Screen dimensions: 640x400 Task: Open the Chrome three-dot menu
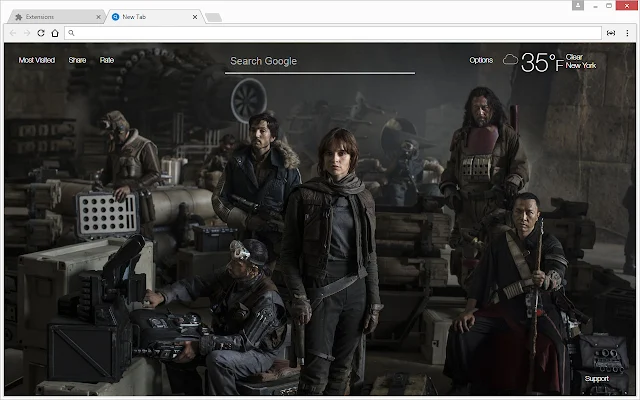627,33
